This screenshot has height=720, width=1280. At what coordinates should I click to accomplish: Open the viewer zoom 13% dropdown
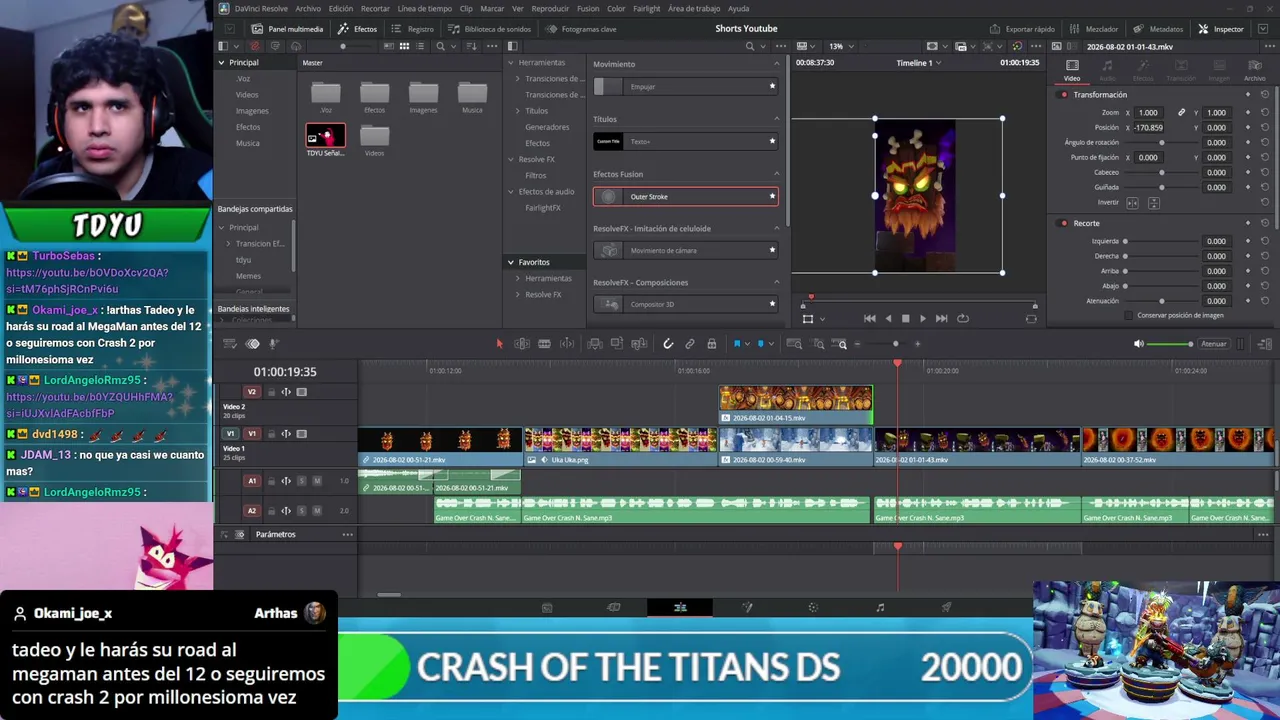click(840, 46)
